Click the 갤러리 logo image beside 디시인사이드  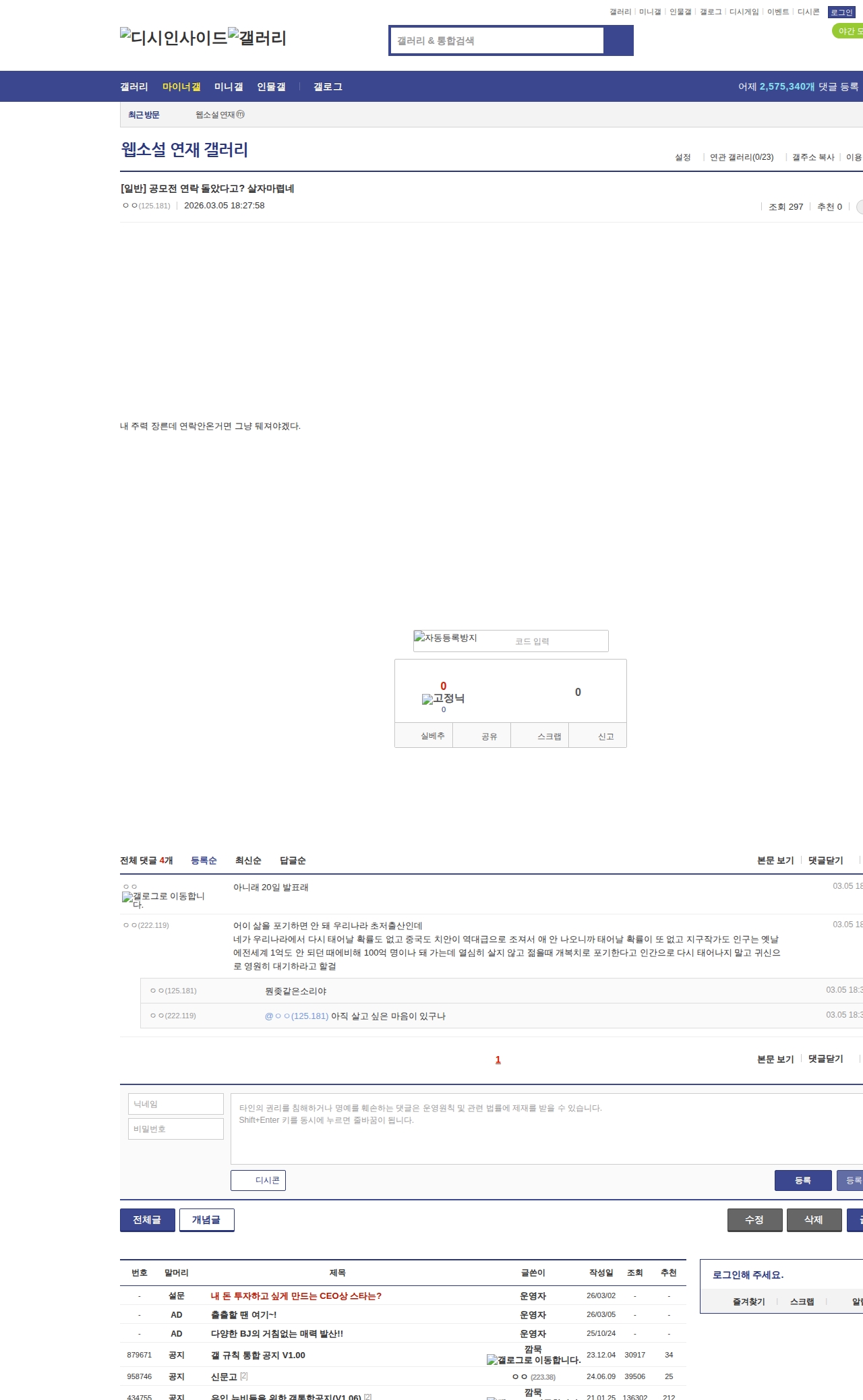[258, 38]
